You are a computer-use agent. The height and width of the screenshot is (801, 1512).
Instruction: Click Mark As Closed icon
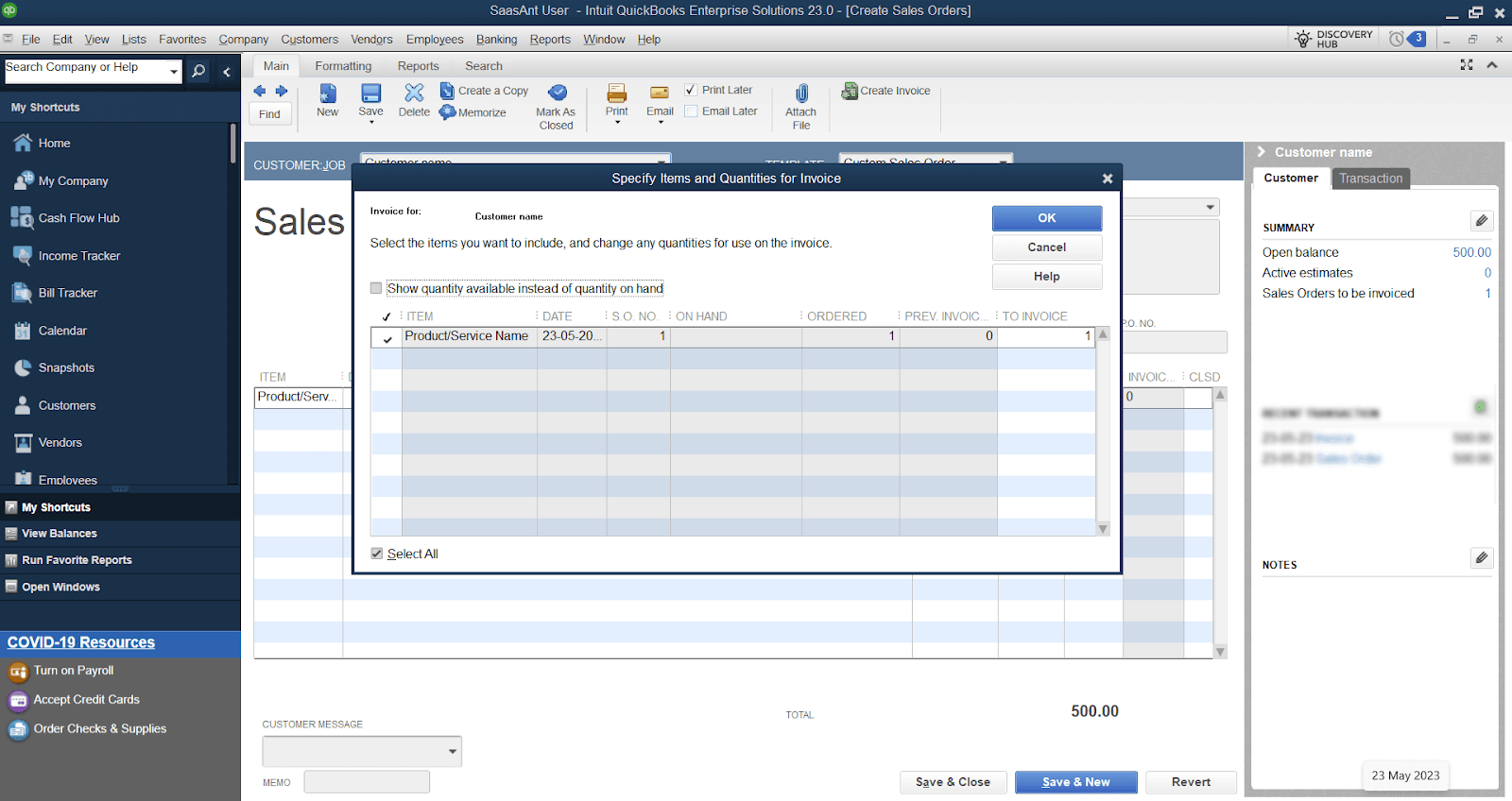click(558, 93)
